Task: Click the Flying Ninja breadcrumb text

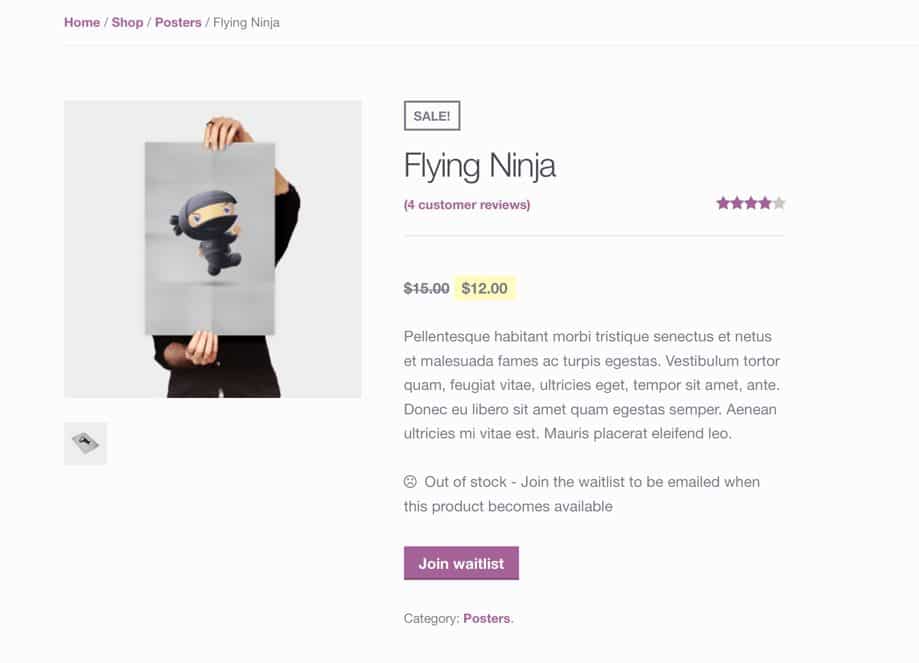Action: tap(243, 22)
